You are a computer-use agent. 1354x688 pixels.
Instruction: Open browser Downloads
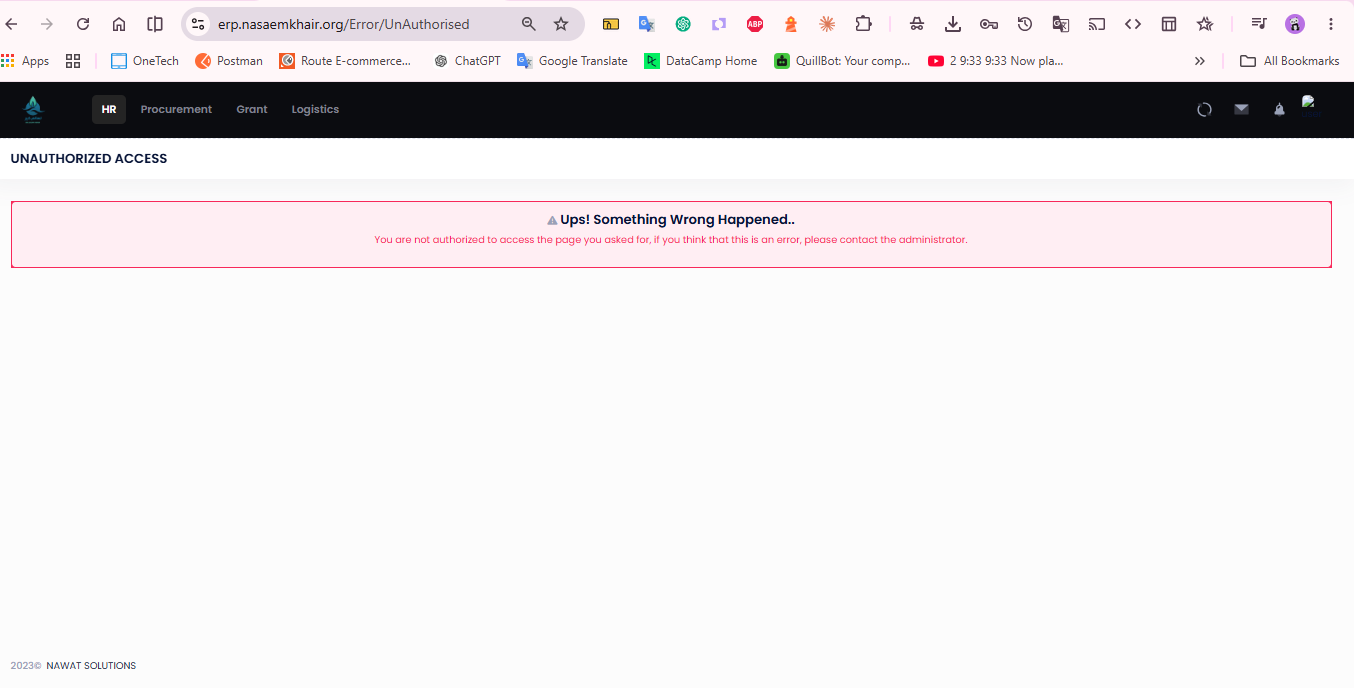click(953, 24)
